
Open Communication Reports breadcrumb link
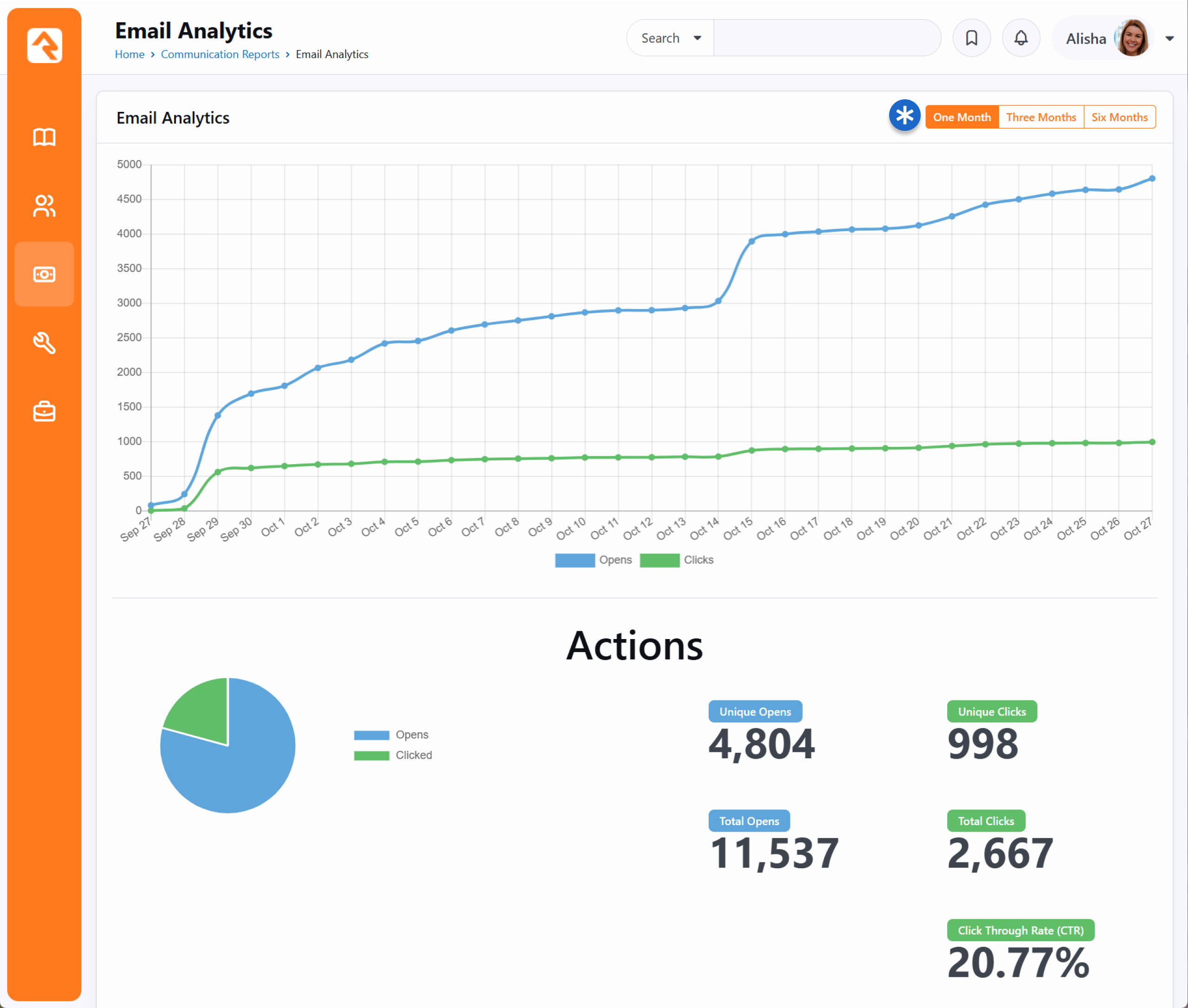click(220, 54)
